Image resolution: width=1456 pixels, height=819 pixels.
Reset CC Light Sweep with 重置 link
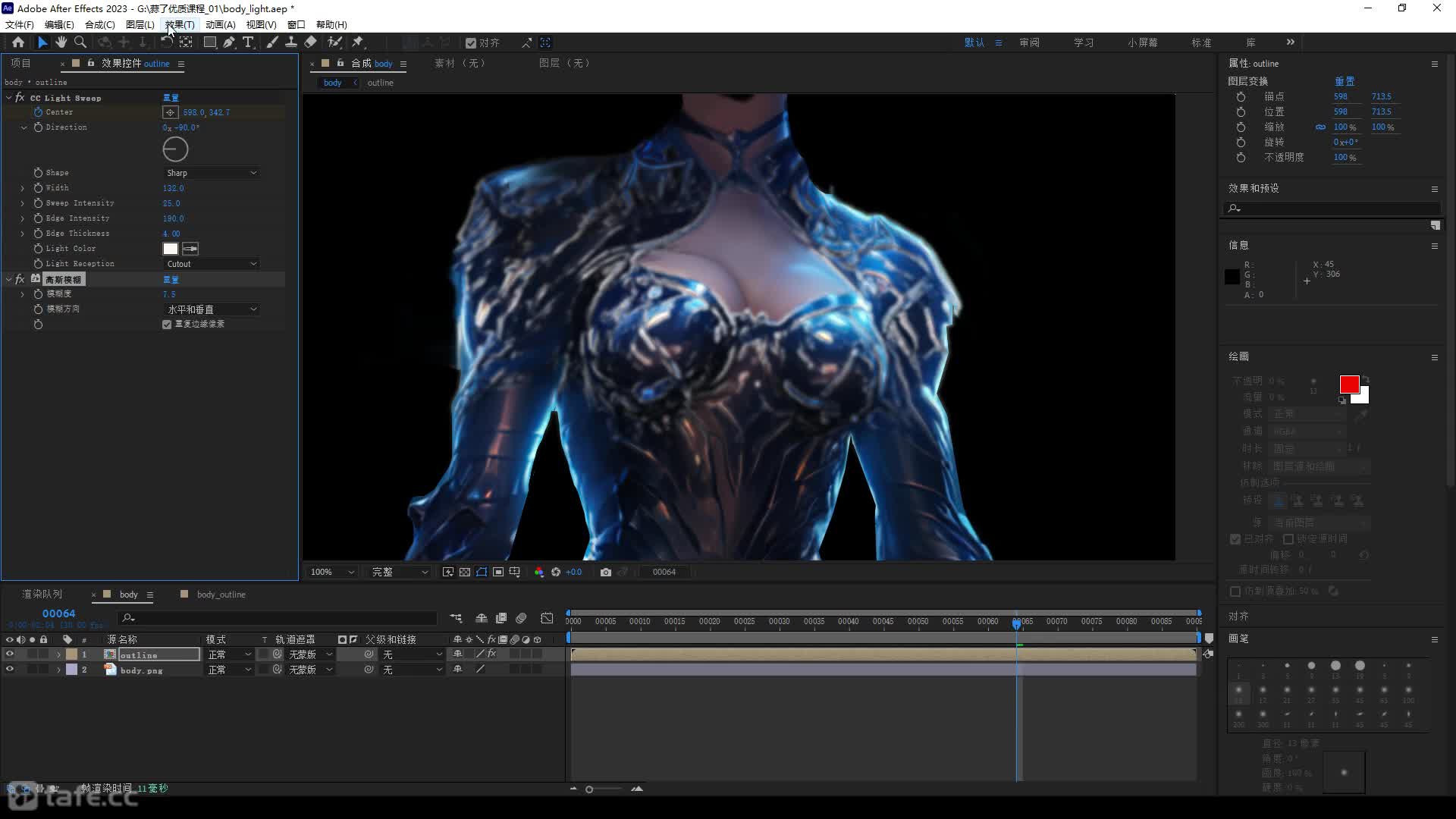tap(171, 98)
